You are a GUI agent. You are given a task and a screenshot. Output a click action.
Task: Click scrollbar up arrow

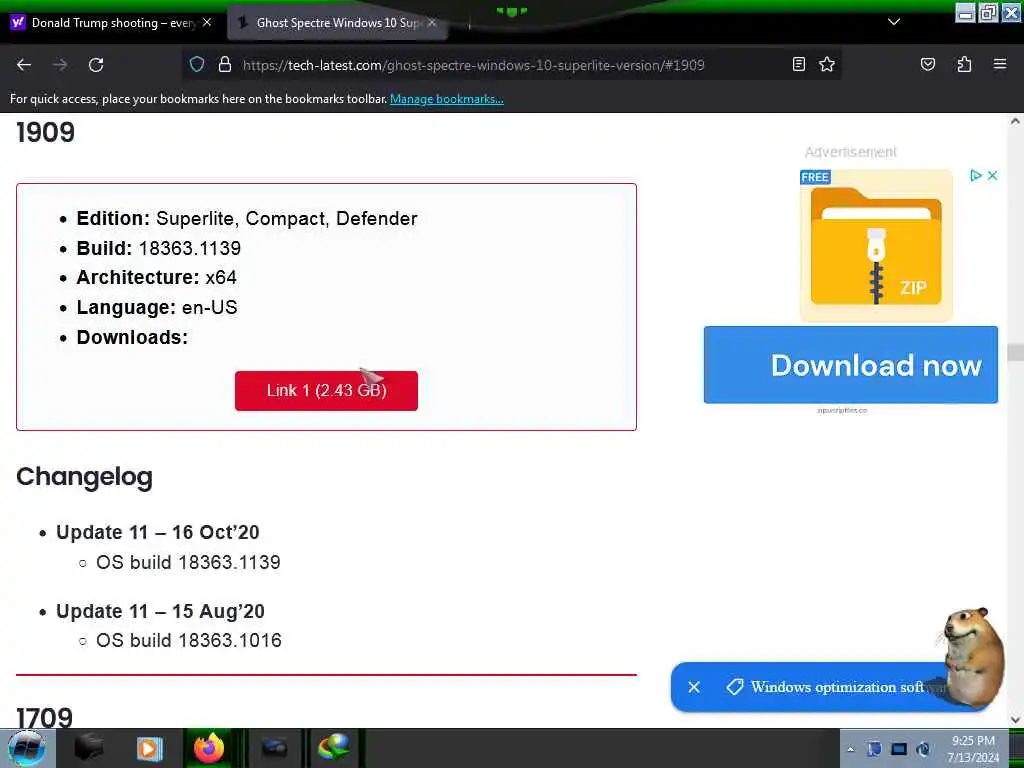[1015, 121]
